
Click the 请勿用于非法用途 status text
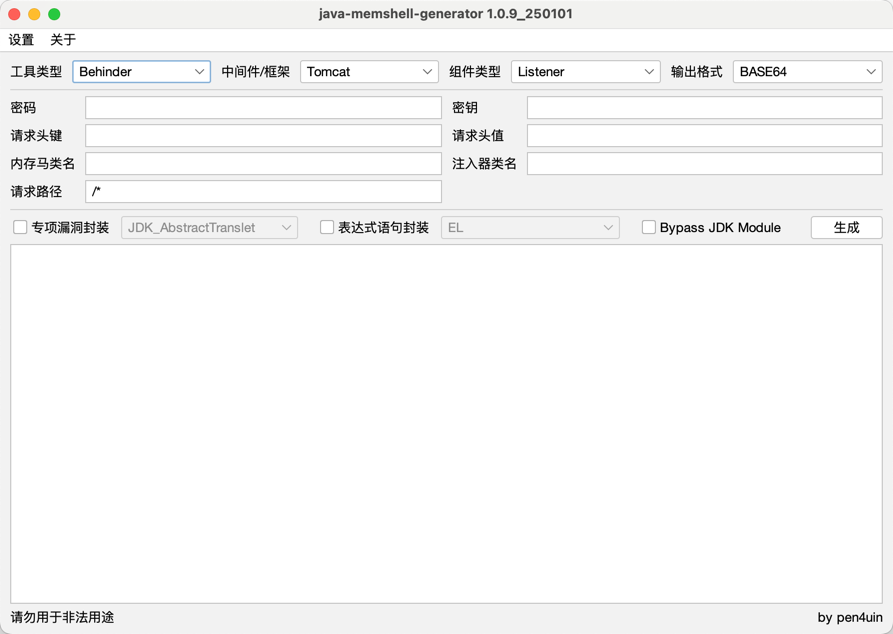pos(62,617)
